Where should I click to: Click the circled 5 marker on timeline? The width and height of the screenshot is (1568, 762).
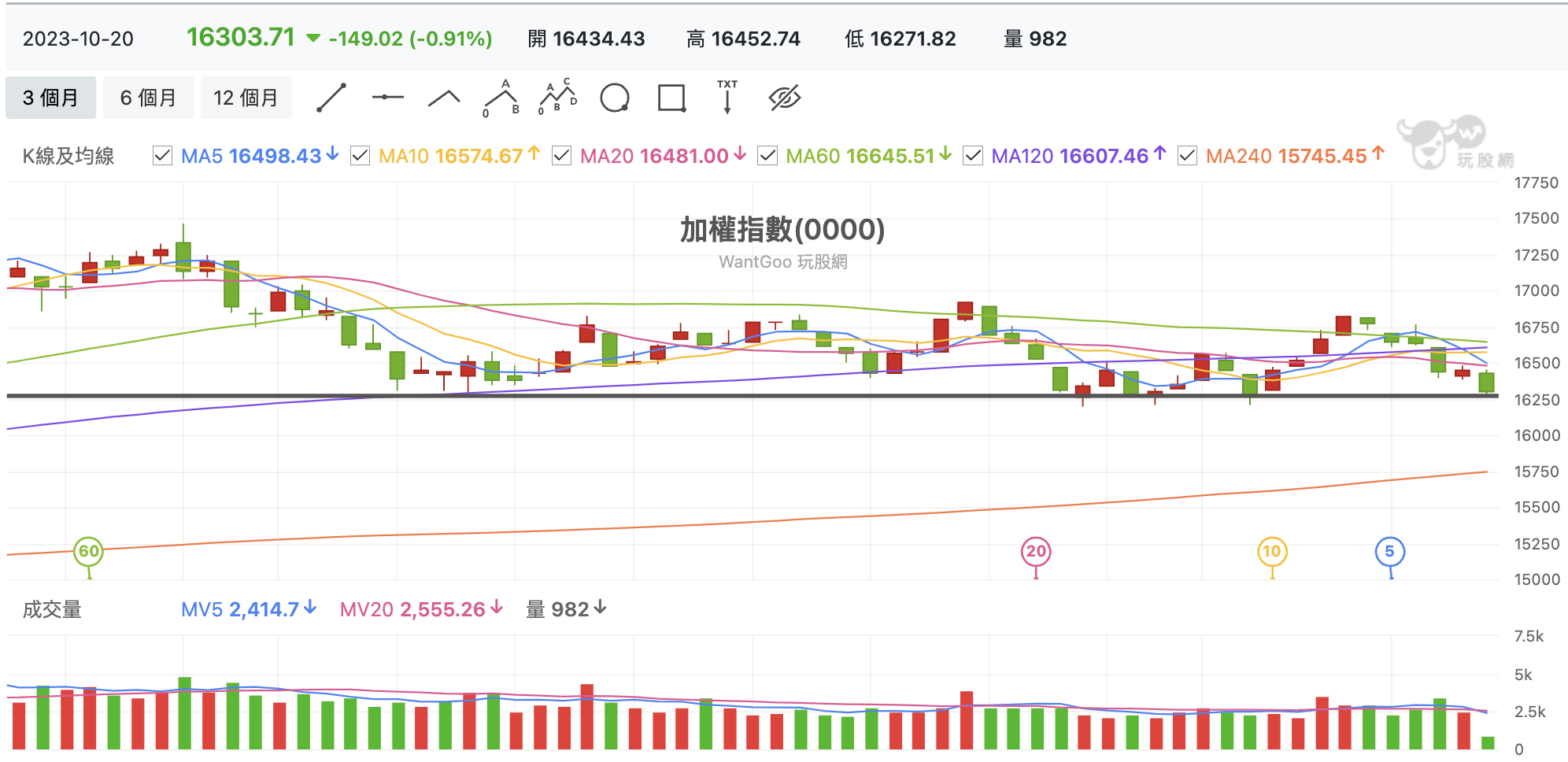click(x=1390, y=551)
